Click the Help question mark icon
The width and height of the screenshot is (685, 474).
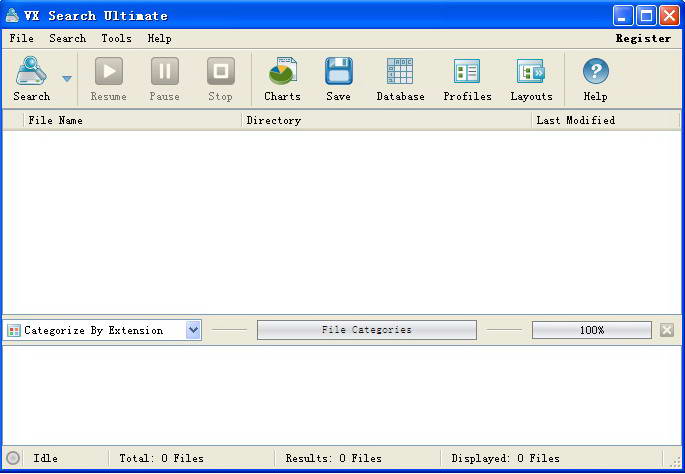(x=595, y=71)
